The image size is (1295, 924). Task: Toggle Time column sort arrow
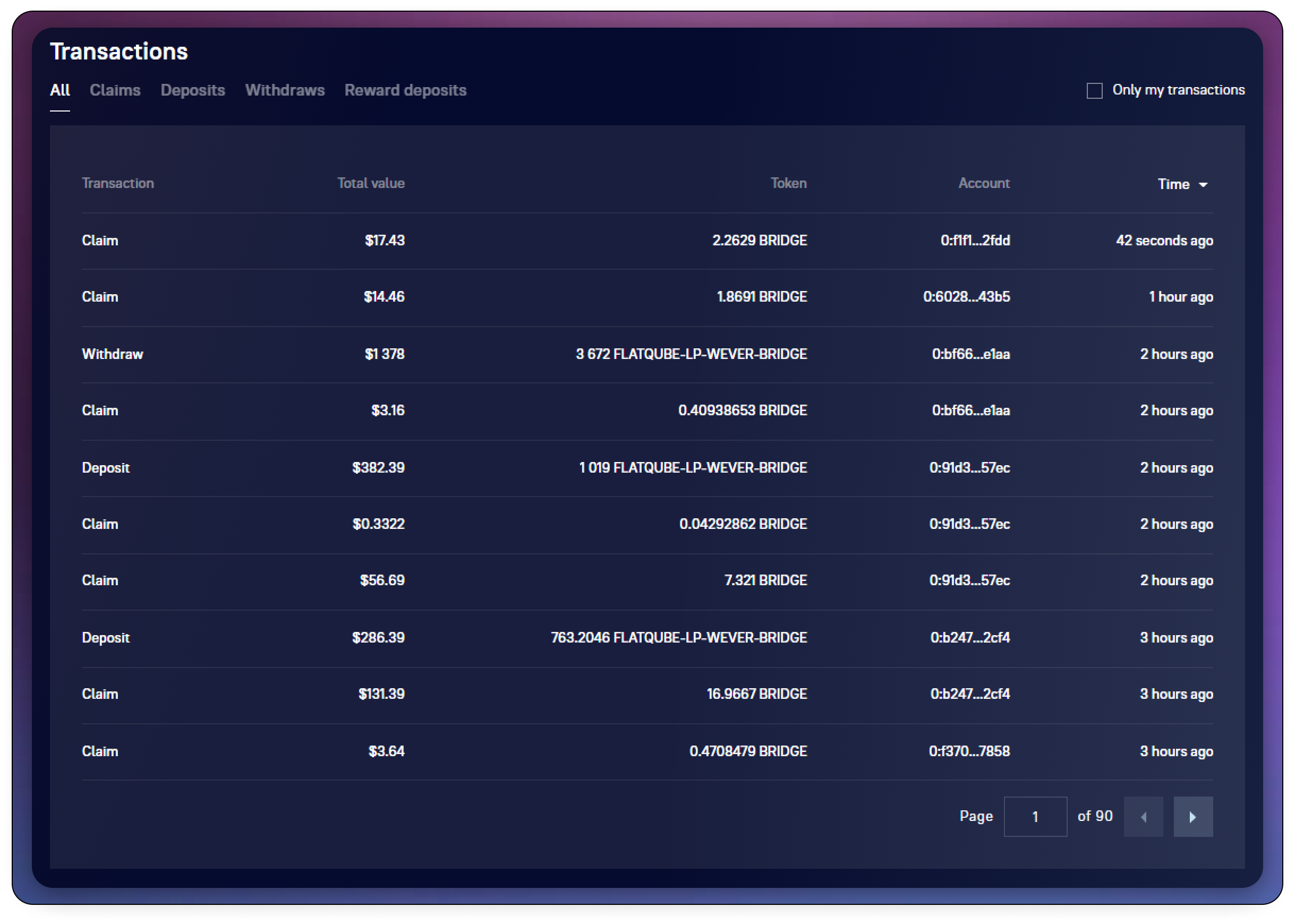[x=1203, y=184]
